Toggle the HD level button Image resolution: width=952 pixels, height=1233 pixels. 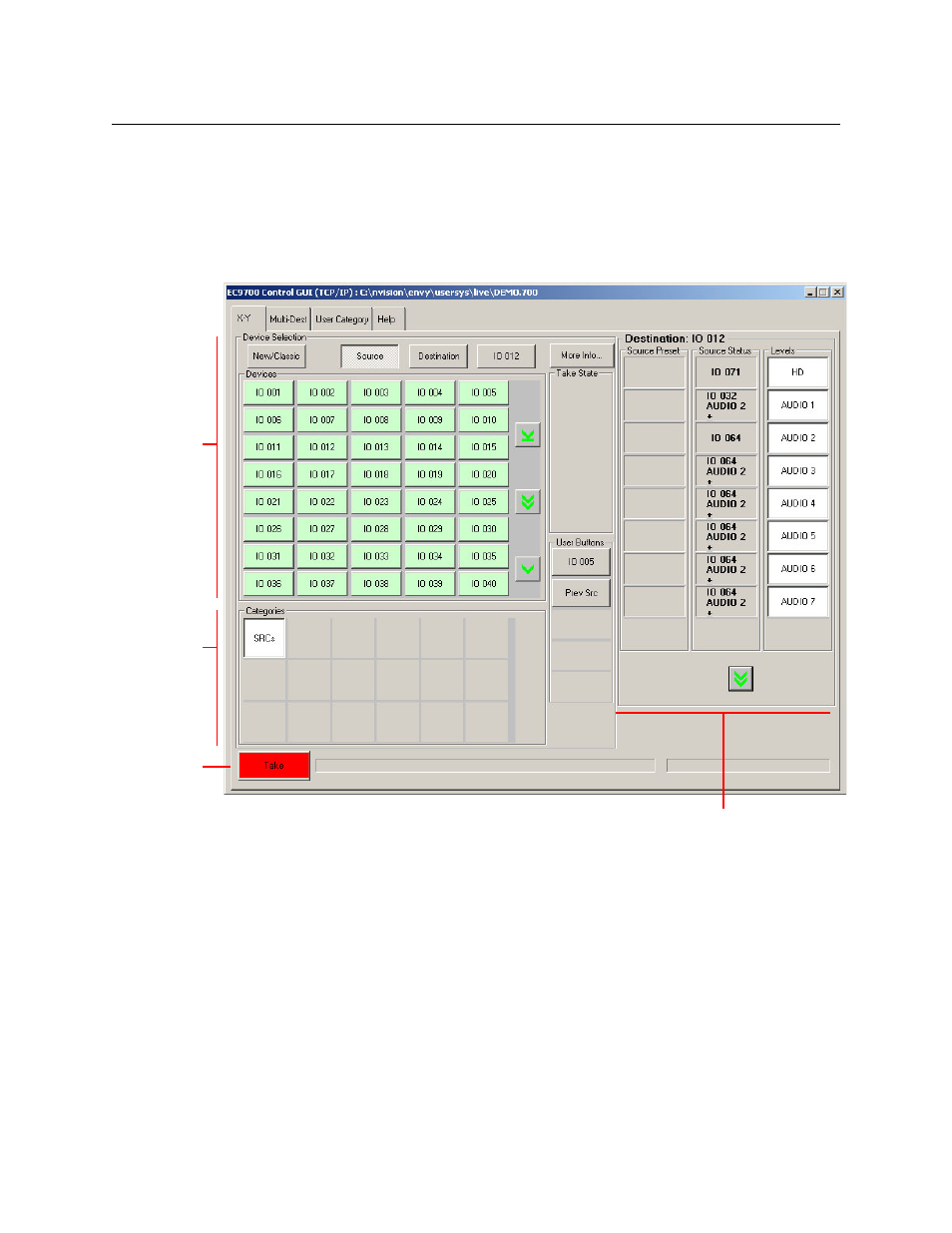[797, 372]
